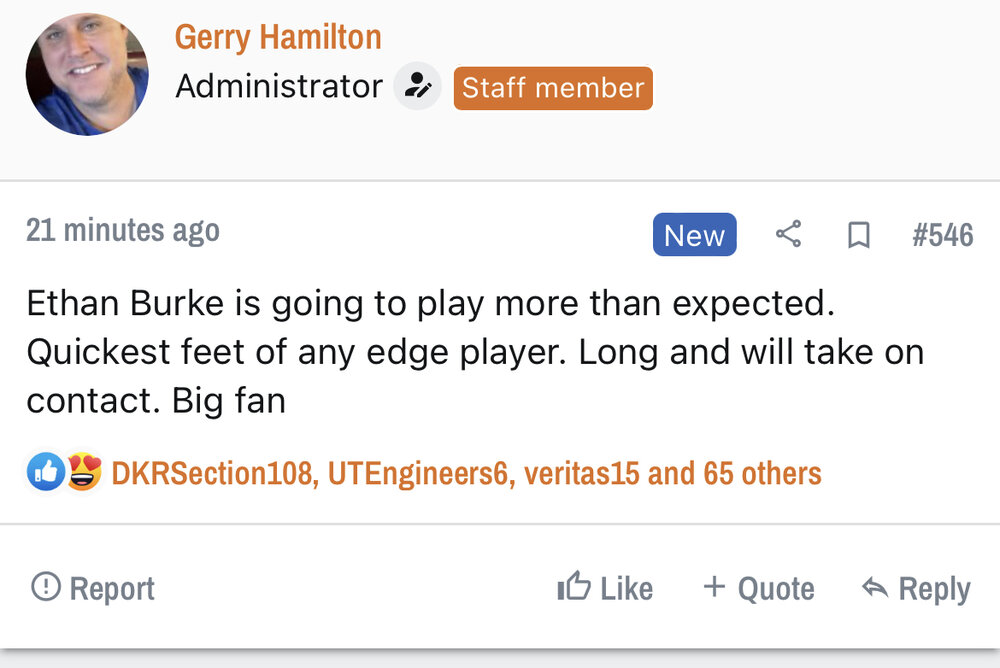
Task: Report this post
Action: [93, 588]
